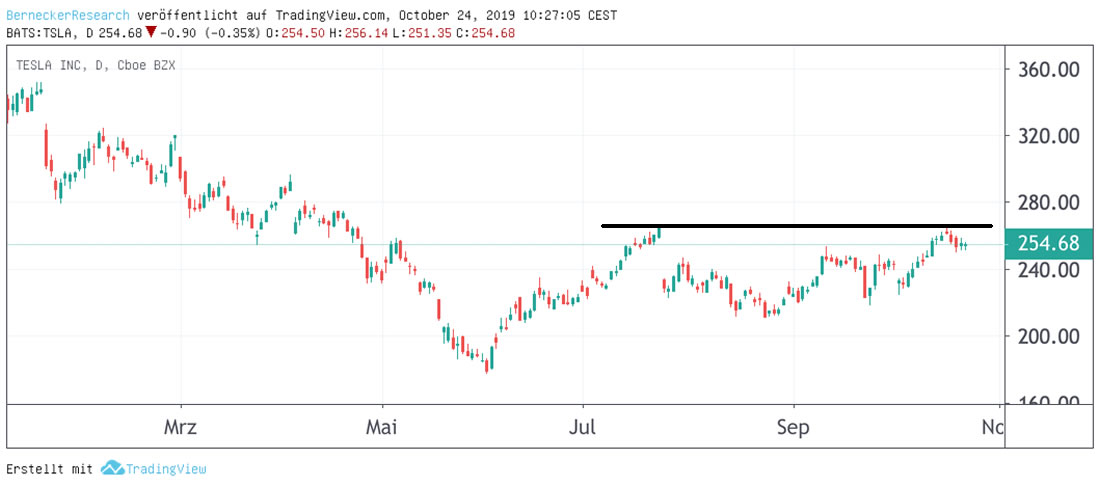
Task: Click the TradingView wordmark at bottom
Action: [166, 468]
